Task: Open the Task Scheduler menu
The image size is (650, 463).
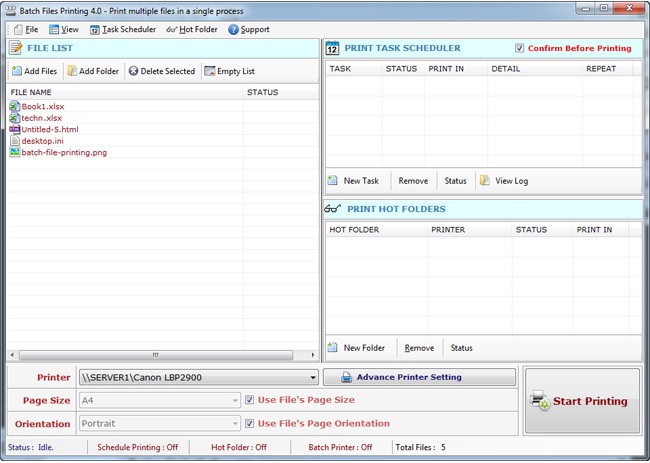Action: click(122, 30)
